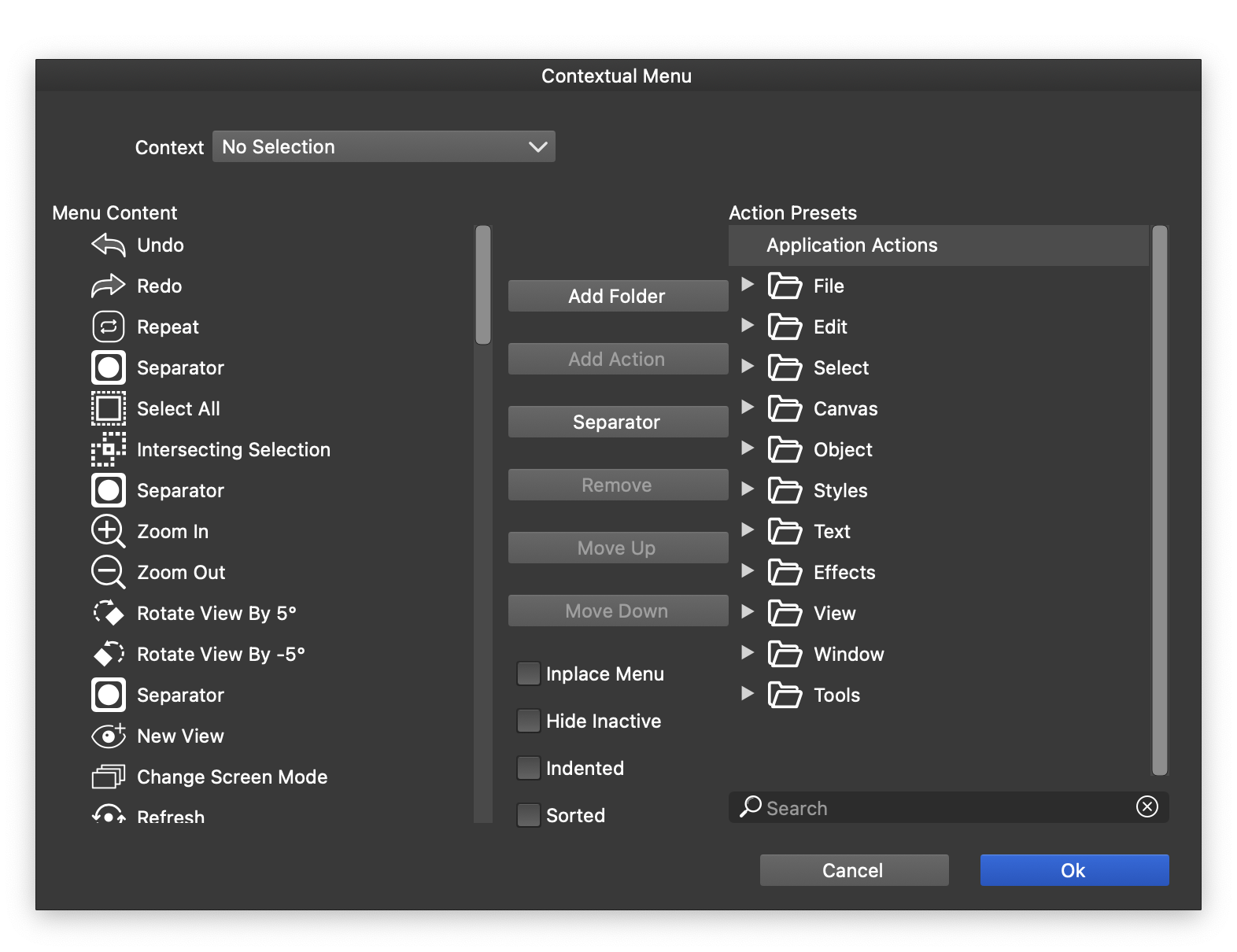
Task: Click the Menu Content list scrollbar
Action: (483, 286)
